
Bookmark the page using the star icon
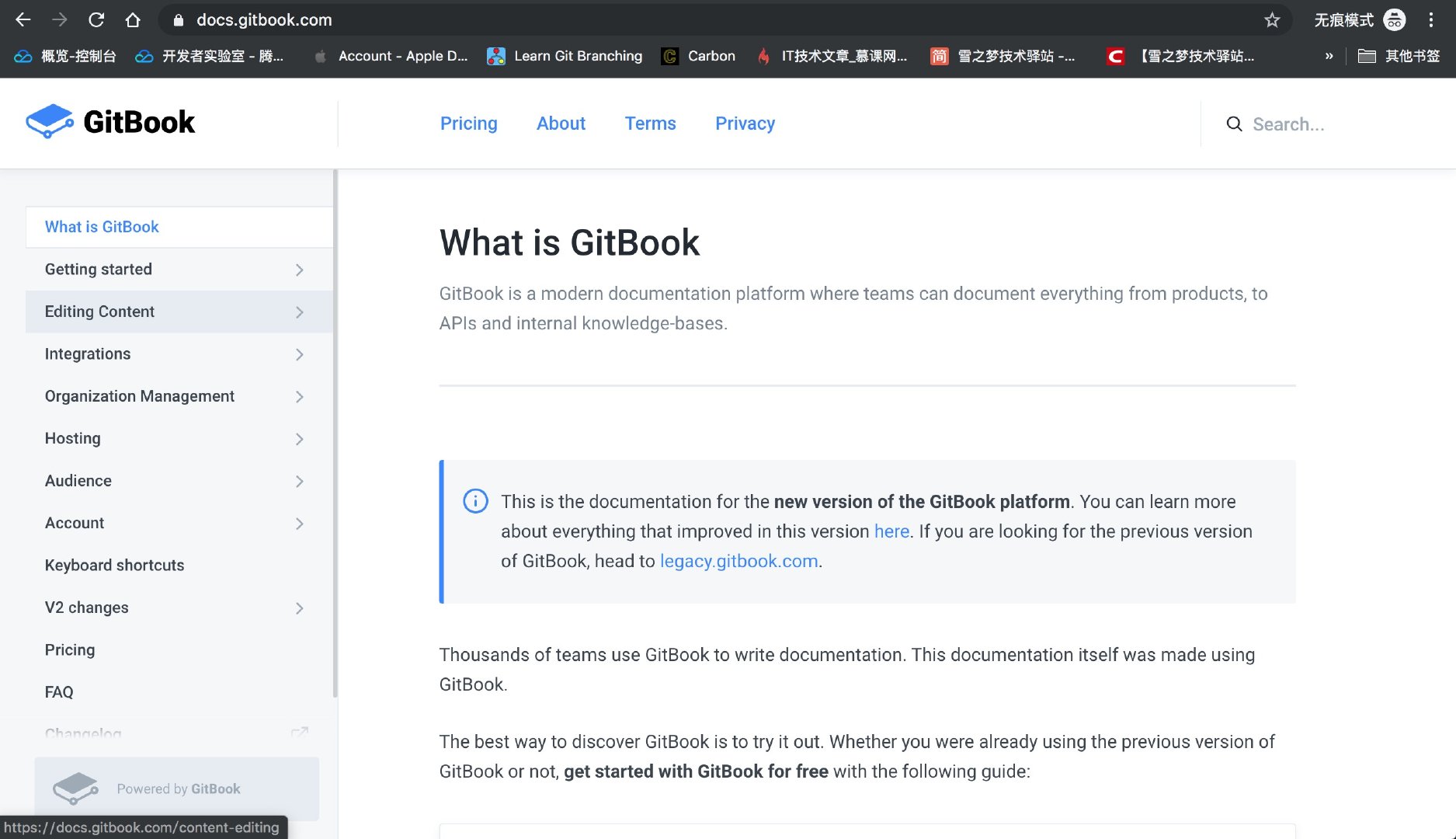tap(1272, 19)
